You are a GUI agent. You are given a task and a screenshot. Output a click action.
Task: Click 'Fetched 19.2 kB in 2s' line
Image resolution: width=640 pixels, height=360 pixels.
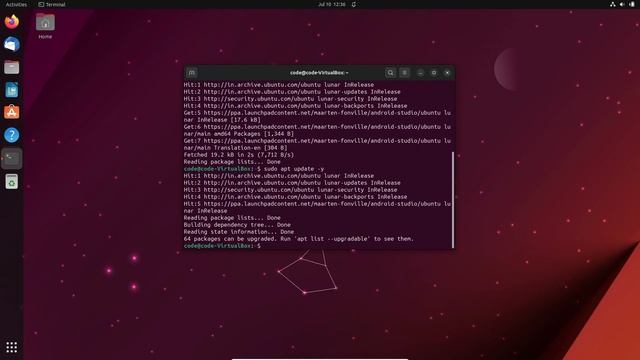tap(239, 155)
